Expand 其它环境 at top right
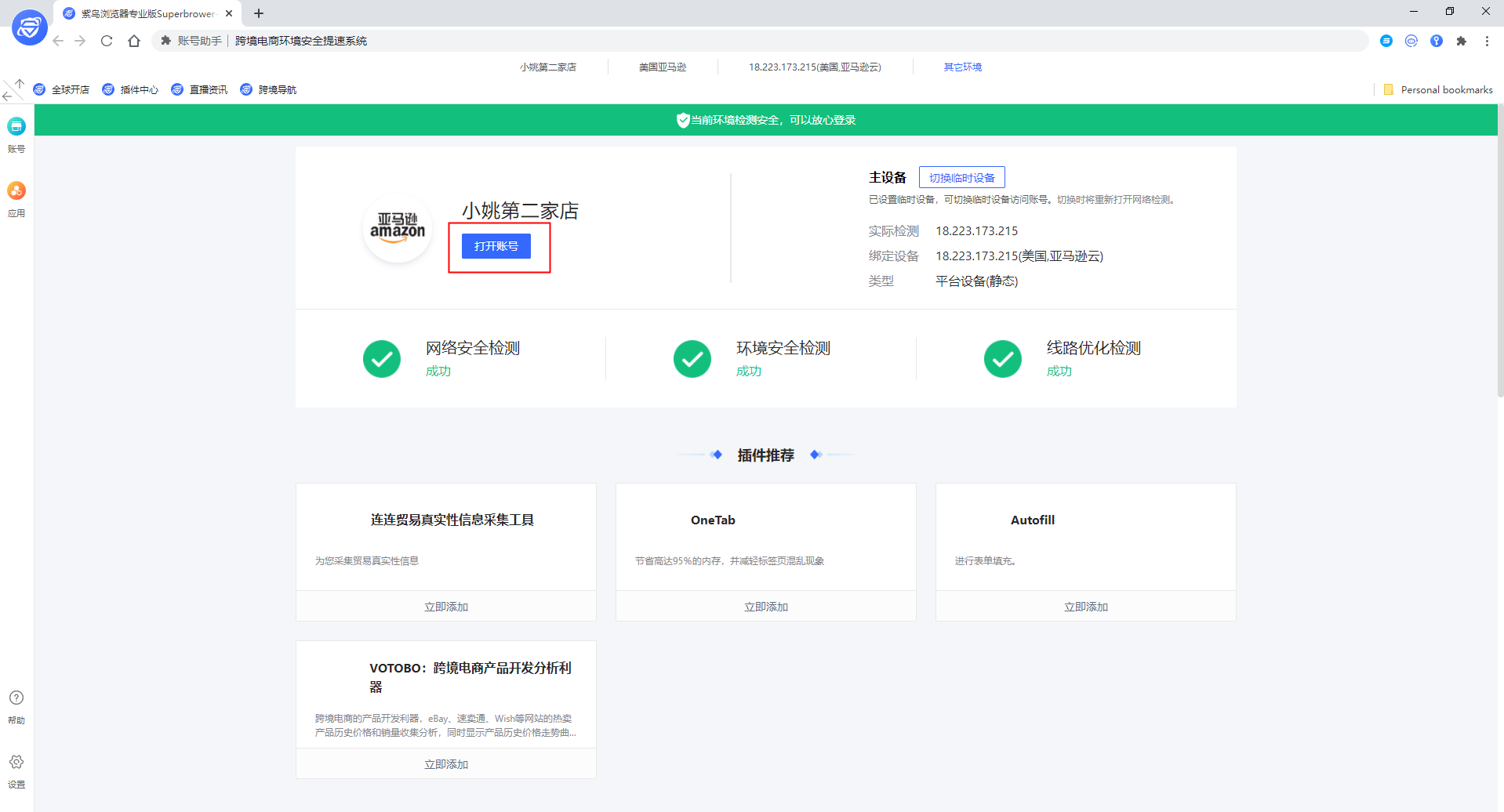1504x812 pixels. 962,67
